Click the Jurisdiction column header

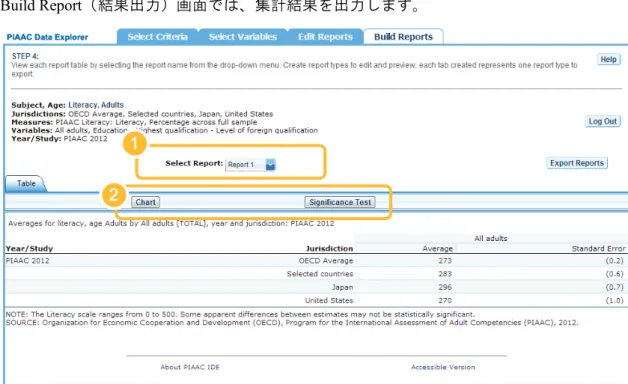(329, 248)
